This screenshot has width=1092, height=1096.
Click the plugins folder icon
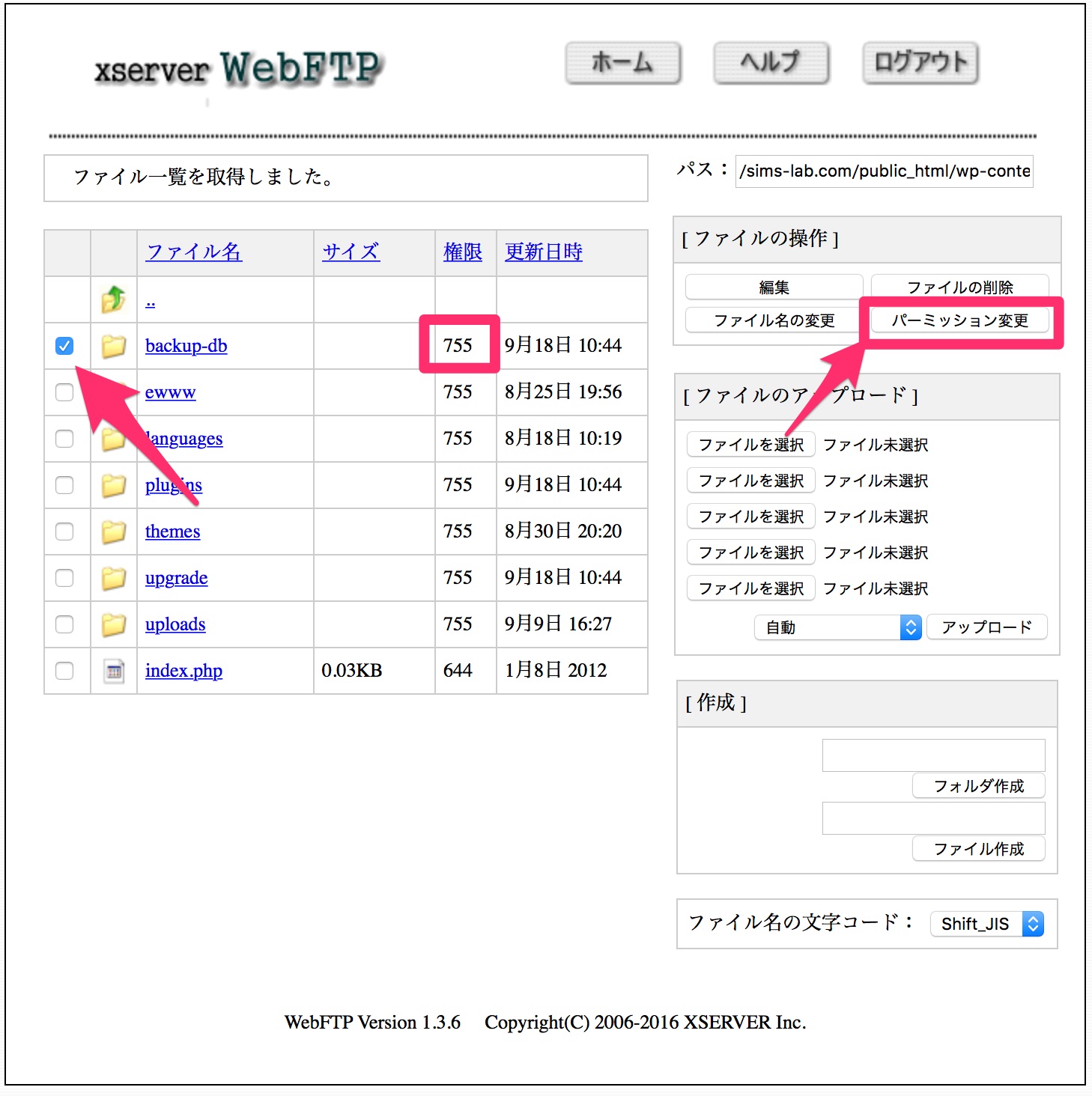pyautogui.click(x=113, y=485)
